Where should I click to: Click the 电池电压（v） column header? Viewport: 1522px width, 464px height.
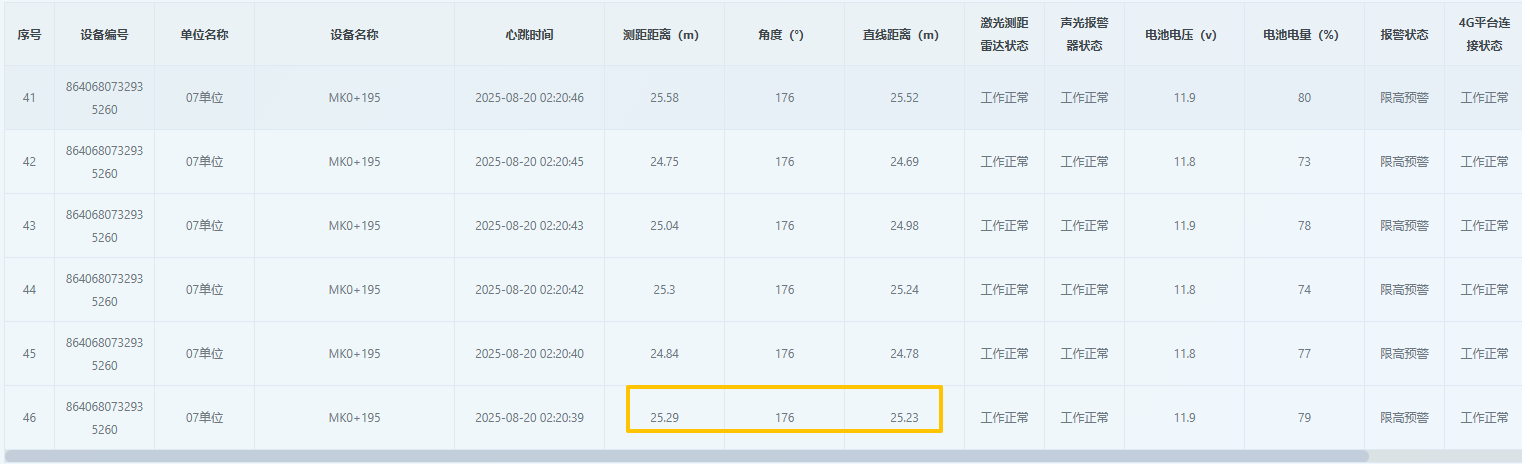coord(1184,34)
